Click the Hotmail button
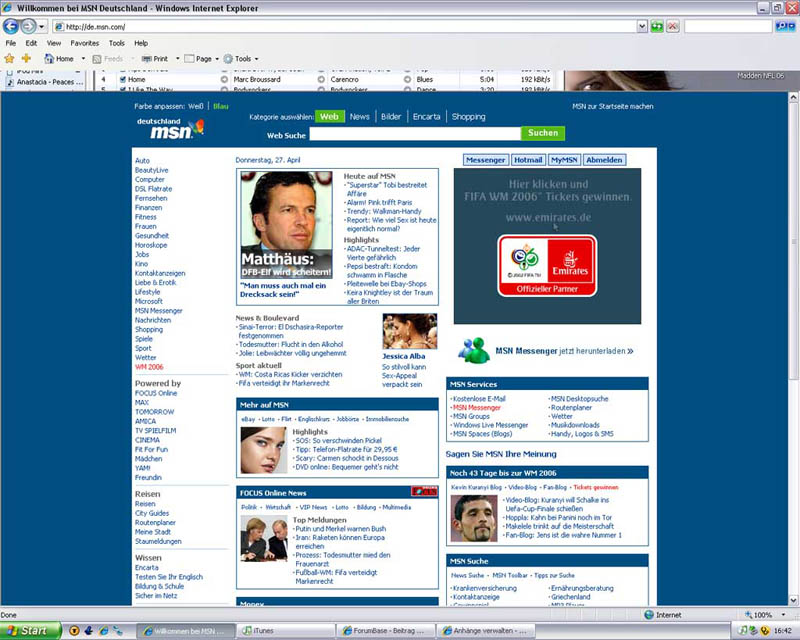Image resolution: width=800 pixels, height=640 pixels. [528, 160]
